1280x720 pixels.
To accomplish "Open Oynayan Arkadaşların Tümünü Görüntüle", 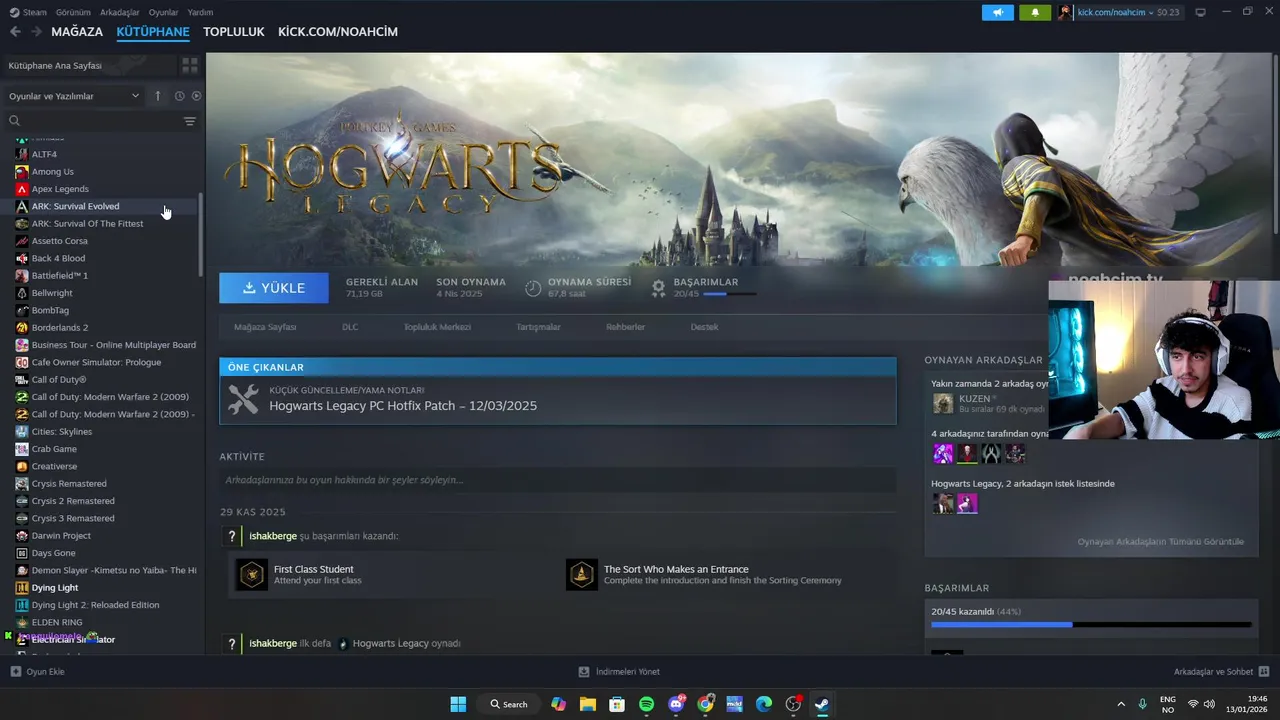I will tap(1161, 542).
